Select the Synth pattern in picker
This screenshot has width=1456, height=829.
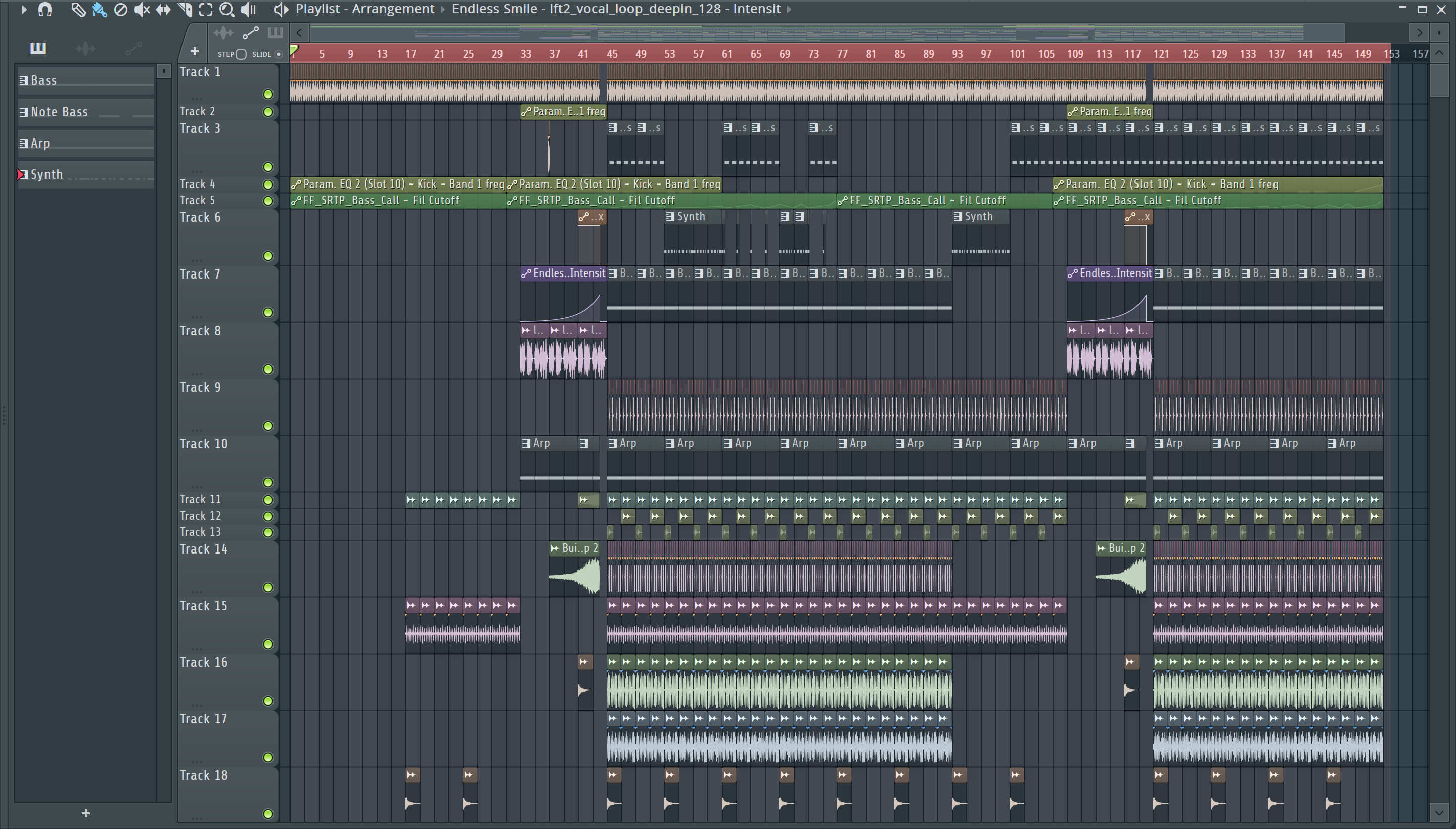[85, 174]
